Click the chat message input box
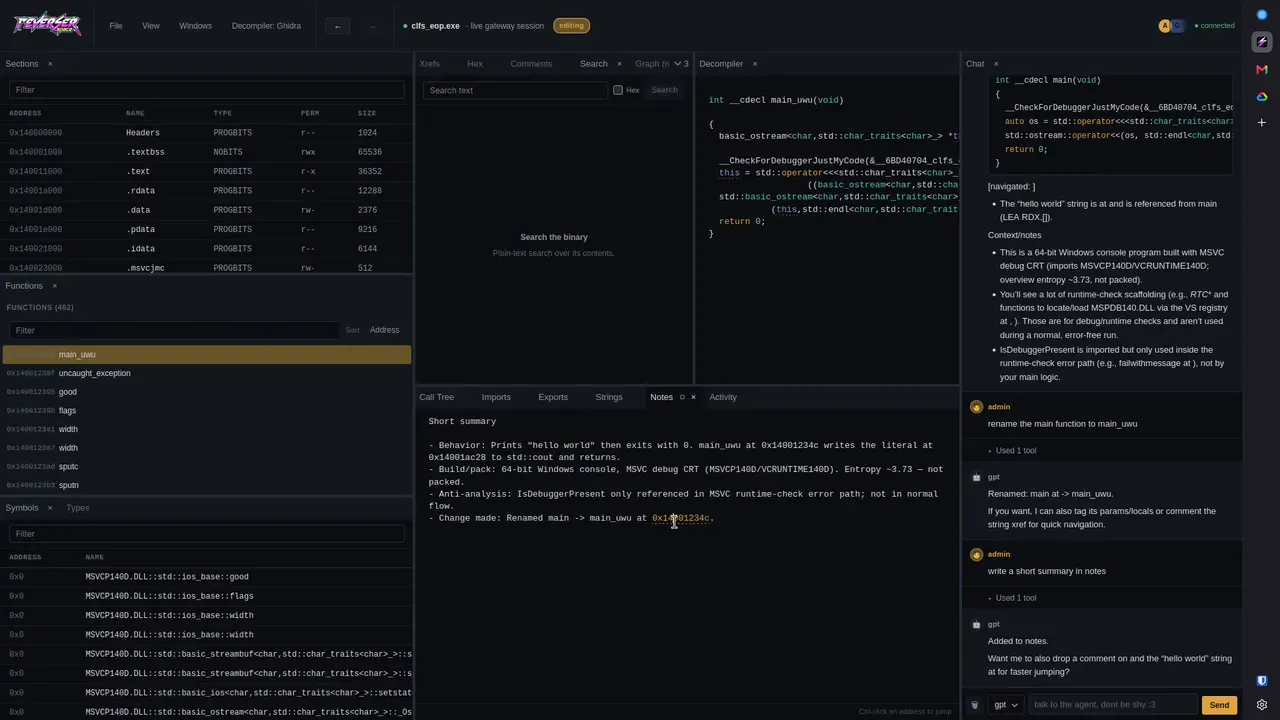 tap(1113, 705)
